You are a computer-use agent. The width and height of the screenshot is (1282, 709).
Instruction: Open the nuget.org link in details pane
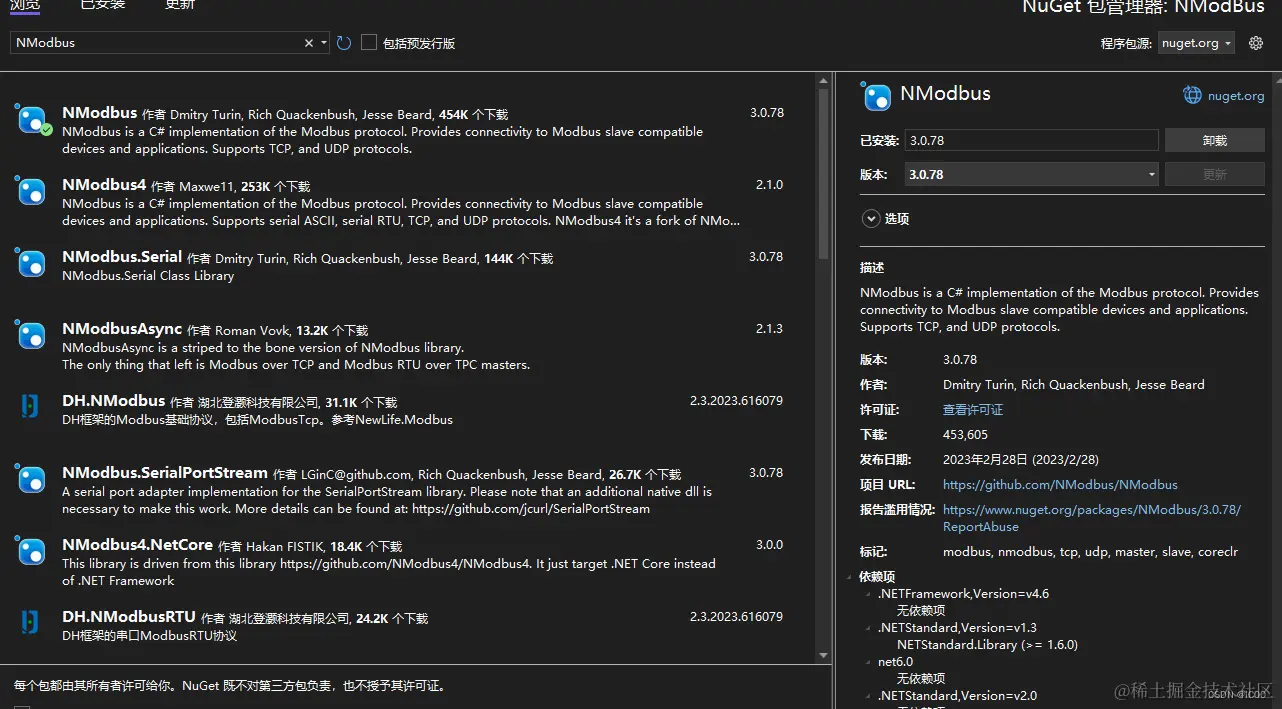point(1236,96)
